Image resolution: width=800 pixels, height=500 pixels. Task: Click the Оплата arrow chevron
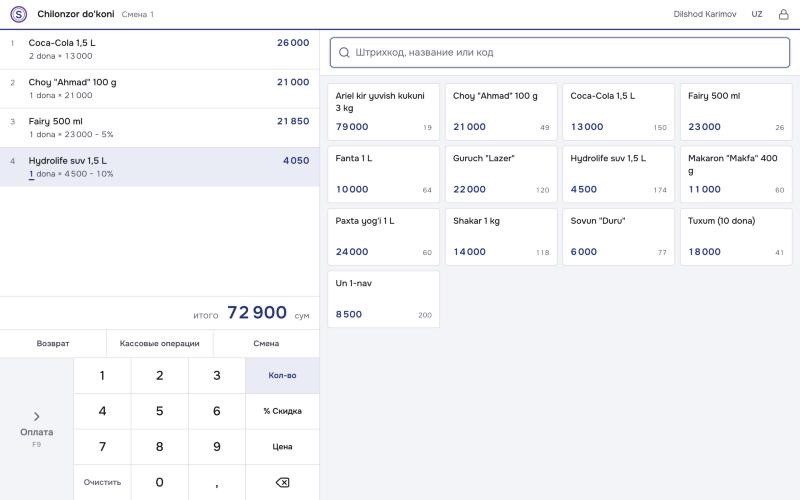click(37, 416)
